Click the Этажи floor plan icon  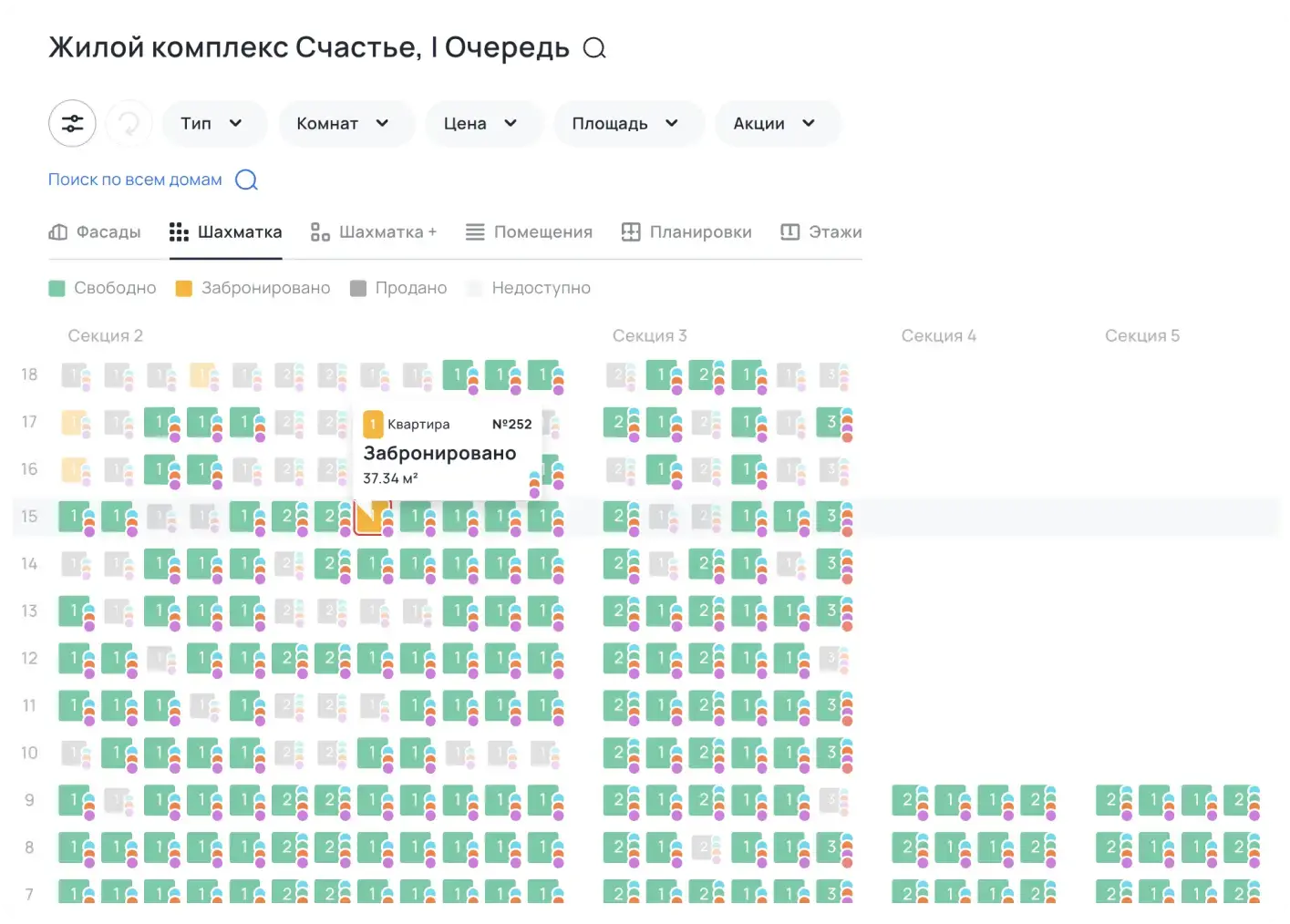coord(790,232)
